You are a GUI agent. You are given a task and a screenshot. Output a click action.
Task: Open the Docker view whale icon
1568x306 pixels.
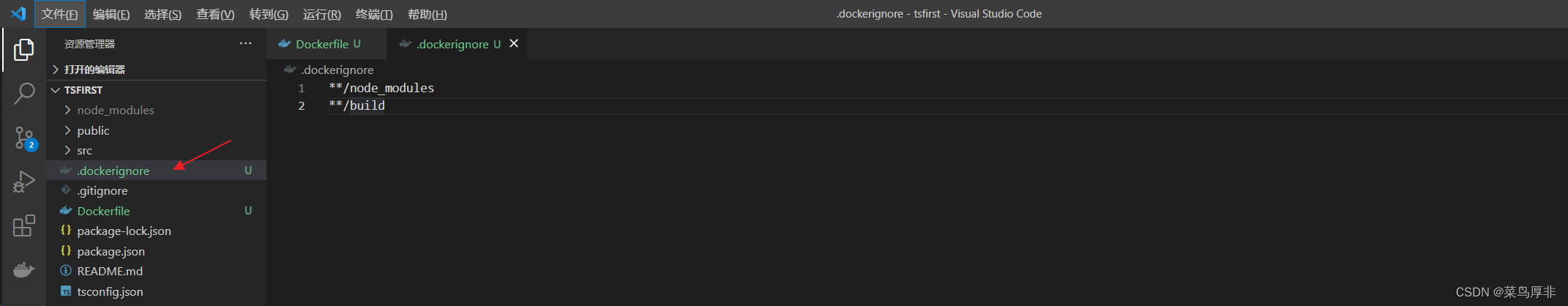[23, 269]
